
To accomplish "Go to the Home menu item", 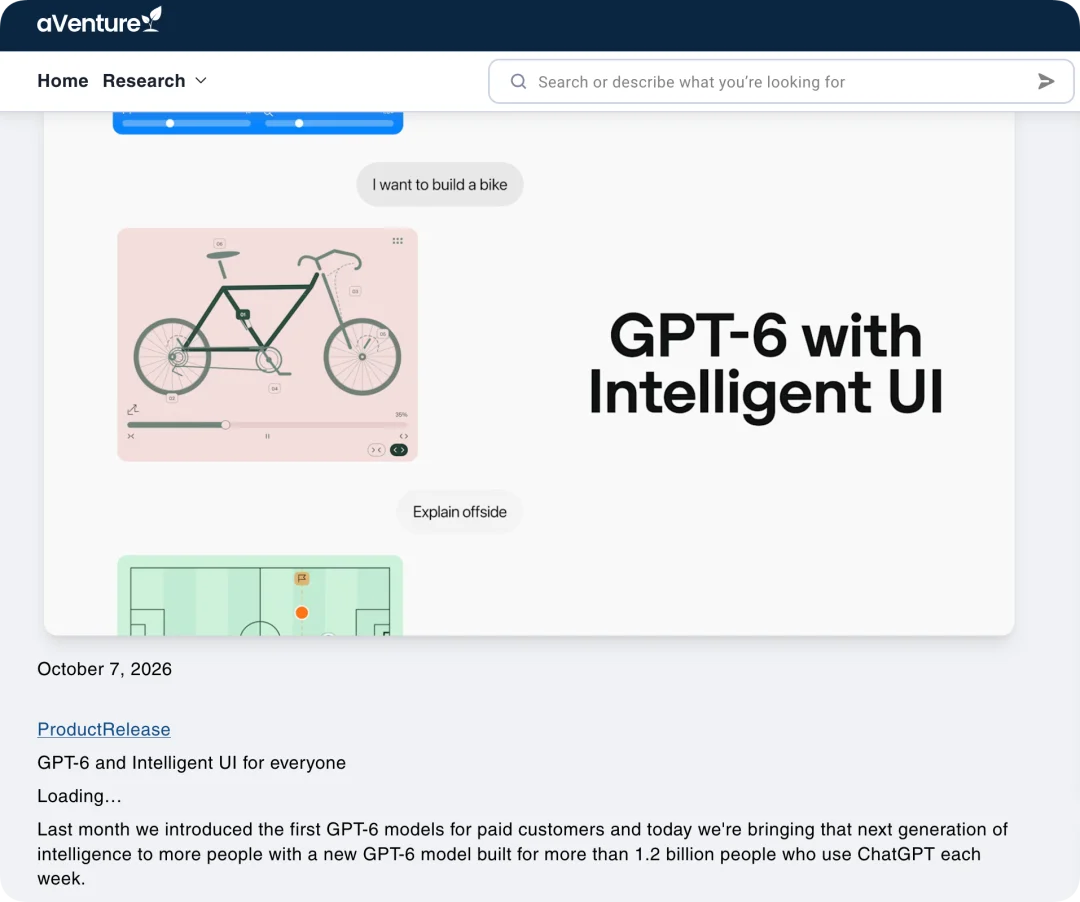I will [63, 81].
